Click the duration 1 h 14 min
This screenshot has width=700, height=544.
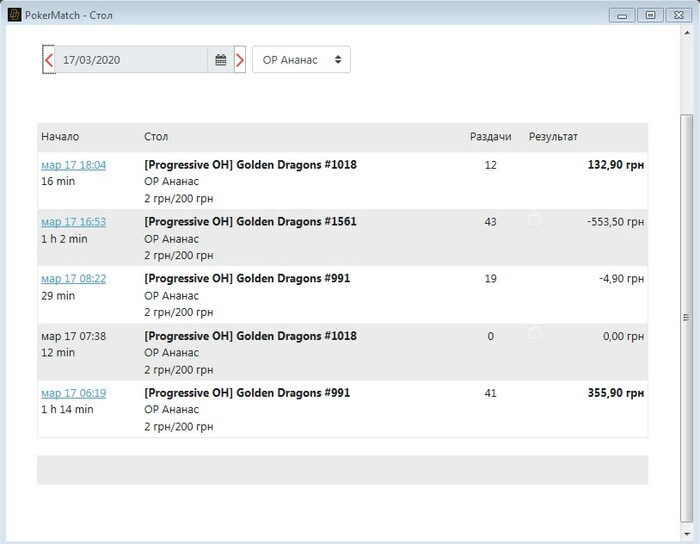tap(67, 409)
